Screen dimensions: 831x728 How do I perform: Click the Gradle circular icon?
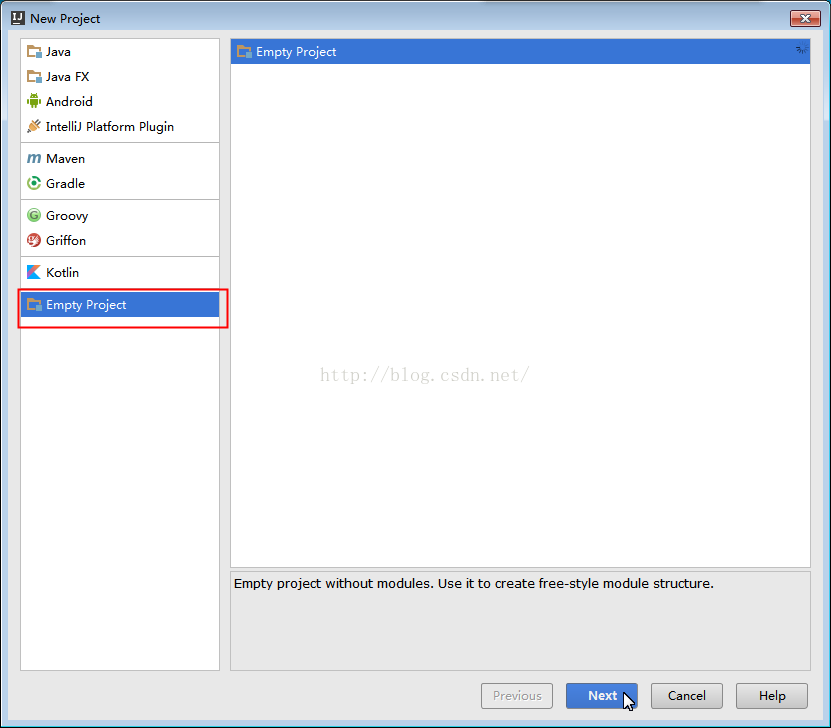click(x=34, y=183)
